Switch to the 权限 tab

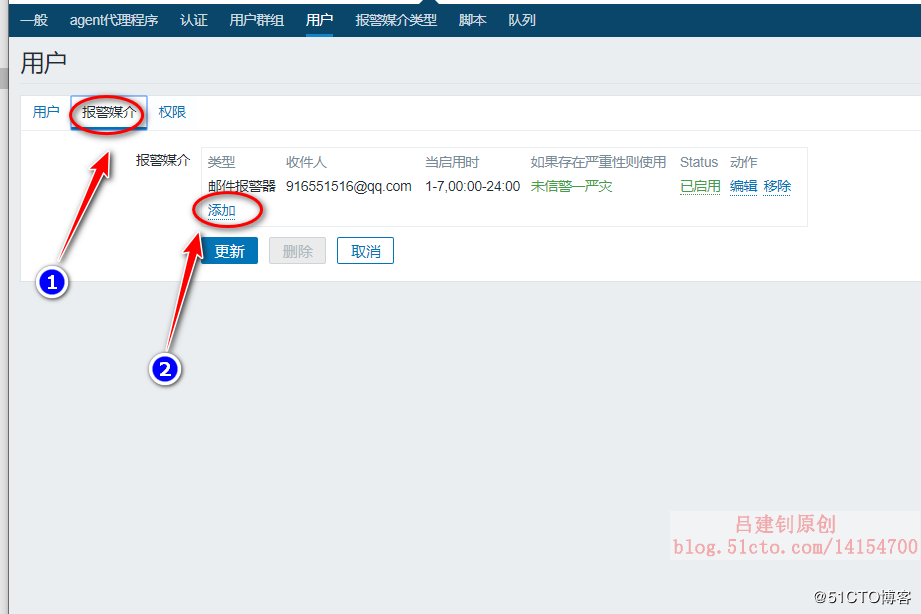pyautogui.click(x=172, y=112)
